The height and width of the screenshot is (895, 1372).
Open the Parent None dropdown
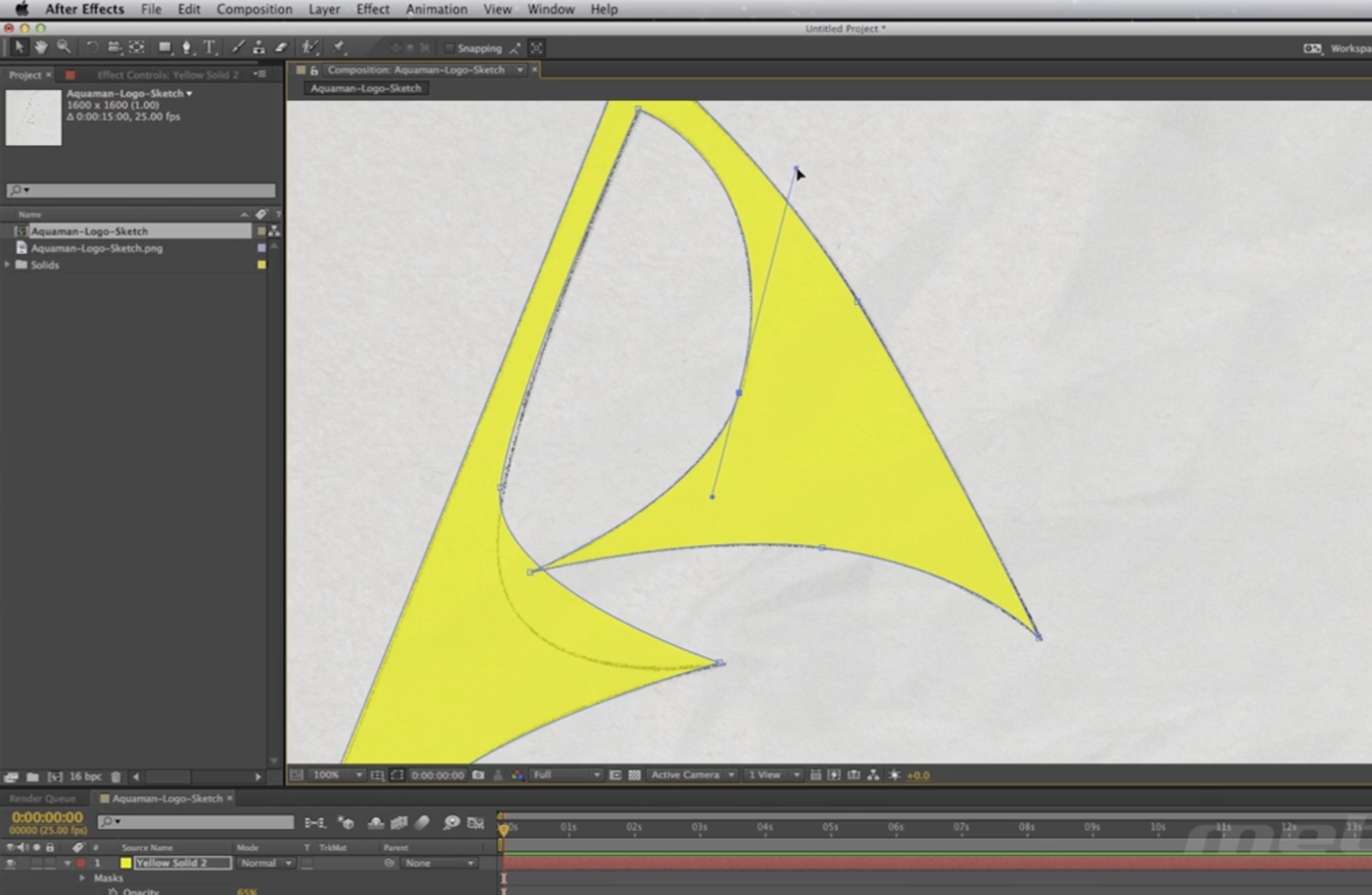click(440, 863)
